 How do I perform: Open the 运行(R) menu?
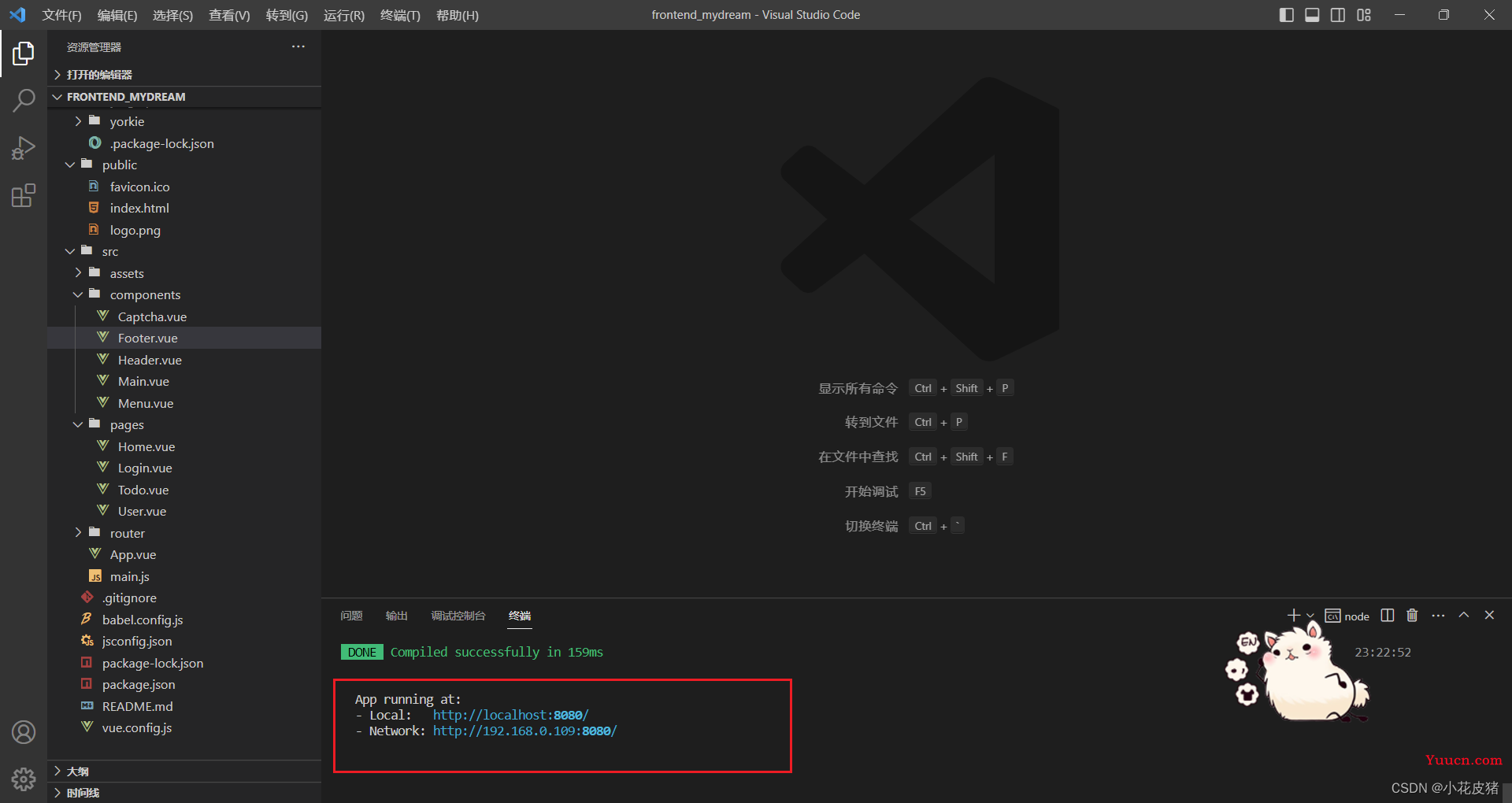(x=344, y=15)
